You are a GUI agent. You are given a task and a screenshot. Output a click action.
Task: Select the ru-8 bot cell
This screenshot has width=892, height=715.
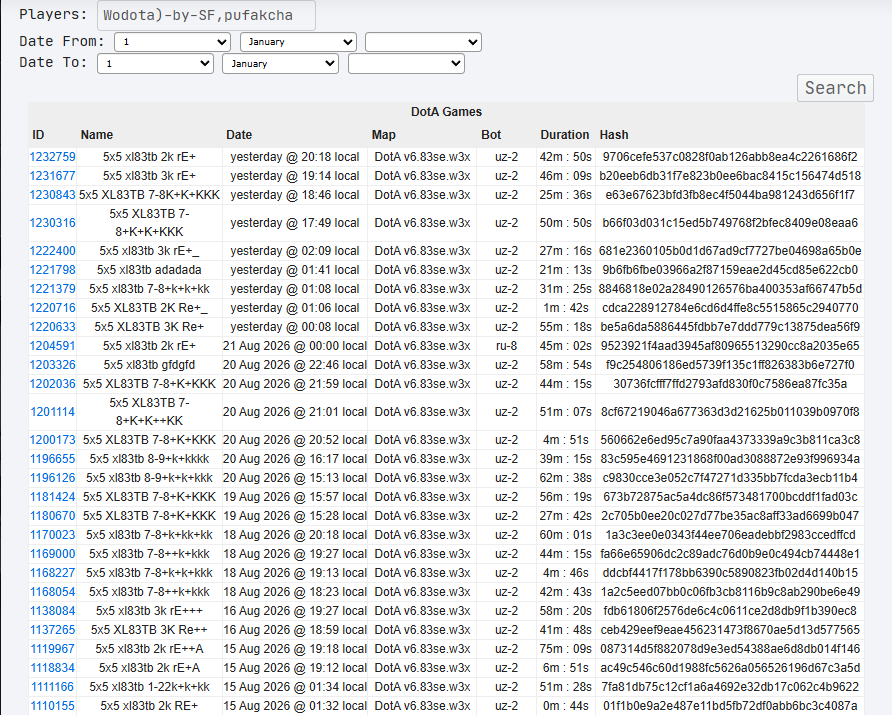[506, 346]
